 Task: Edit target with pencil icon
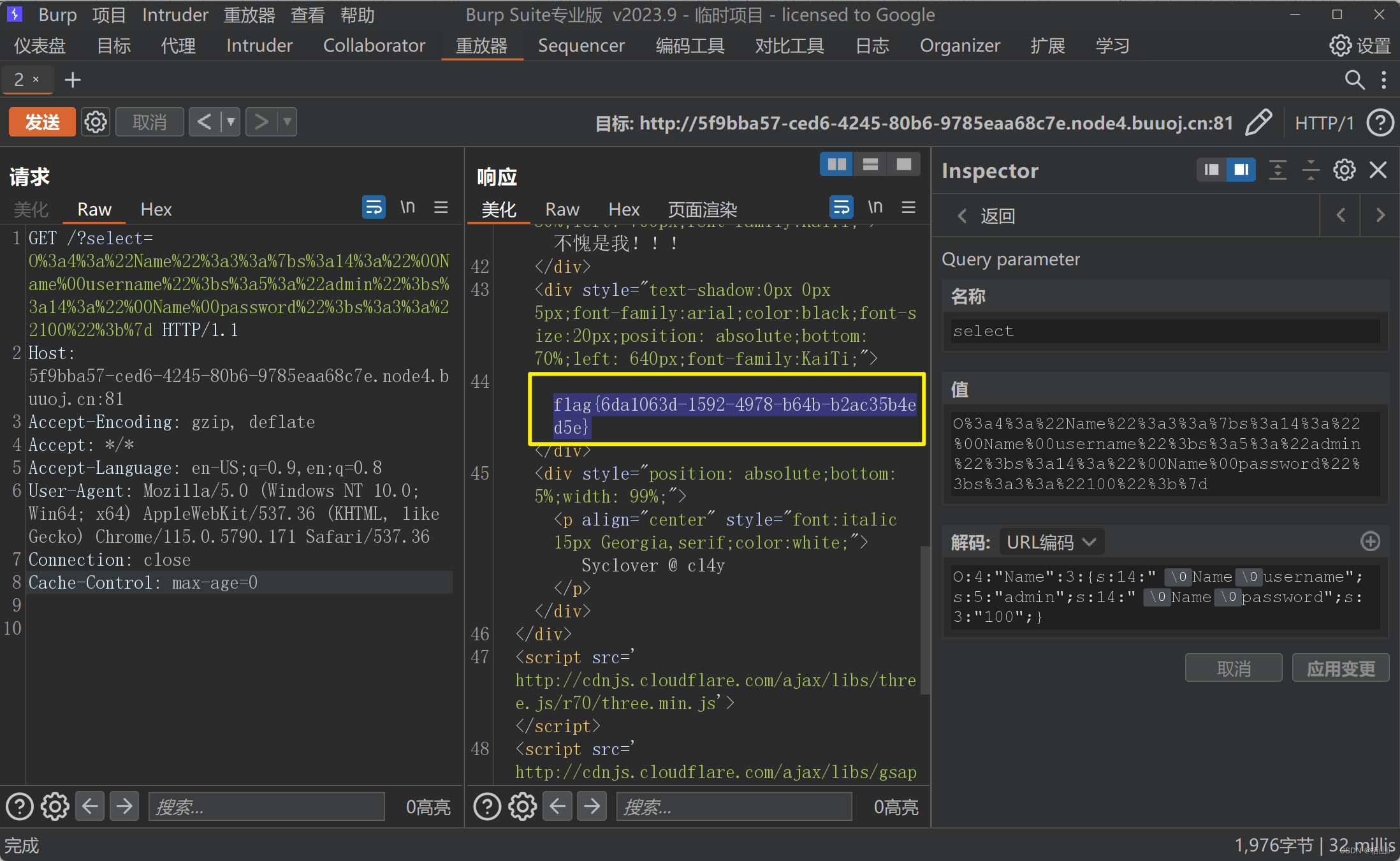(x=1258, y=122)
